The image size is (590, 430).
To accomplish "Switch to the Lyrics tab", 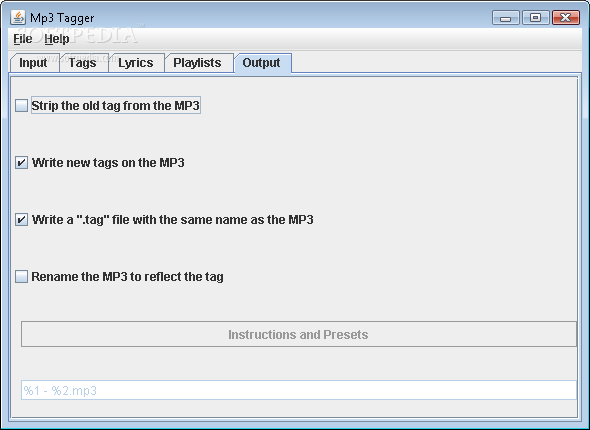I will (136, 63).
